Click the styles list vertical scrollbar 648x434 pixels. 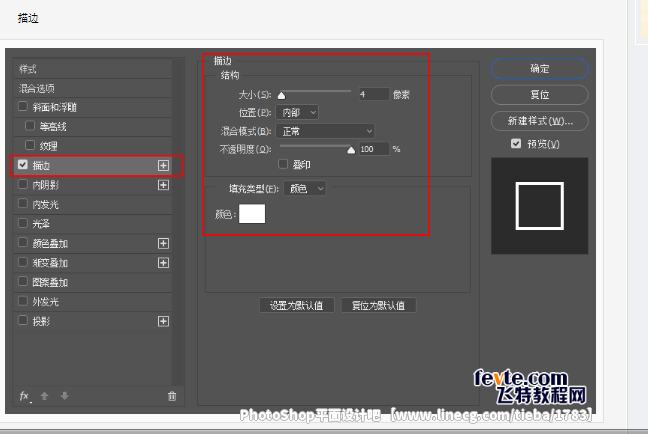[178, 223]
